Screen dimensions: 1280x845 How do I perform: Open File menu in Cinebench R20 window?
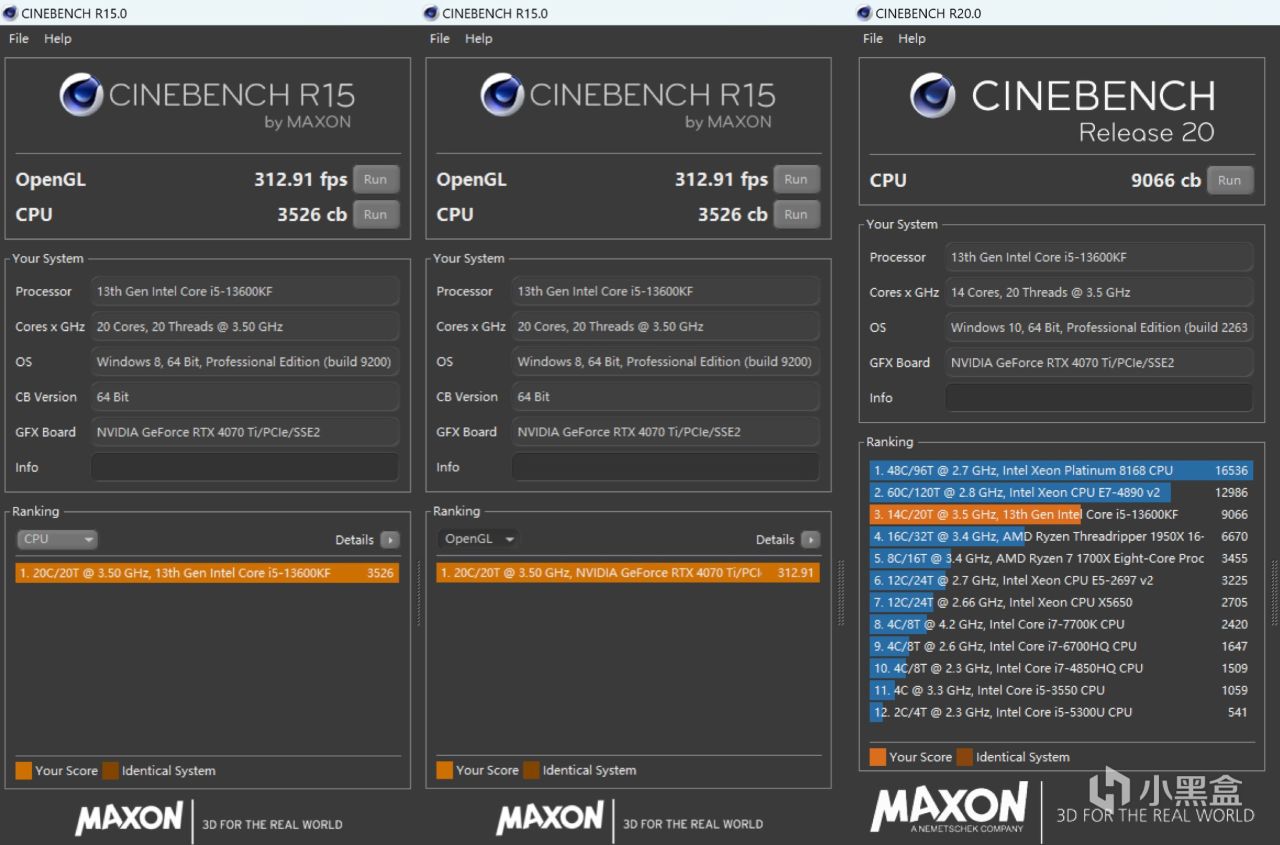pyautogui.click(x=873, y=39)
